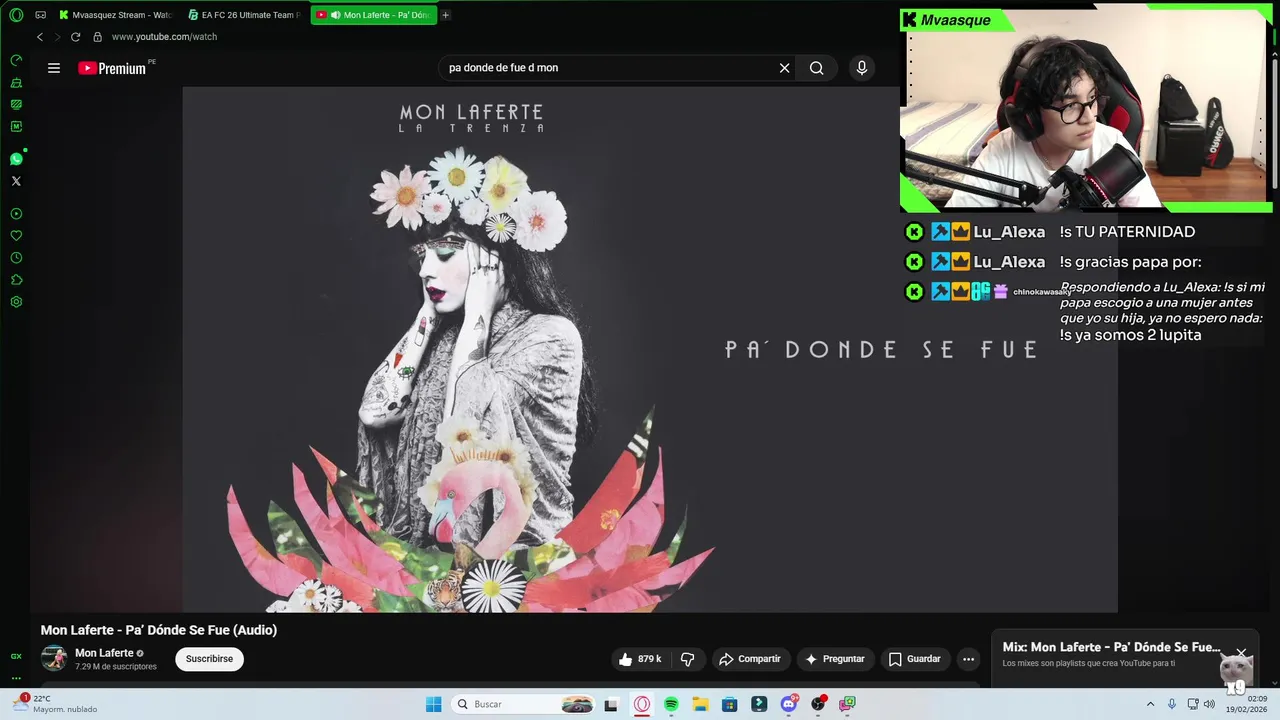The image size is (1280, 720).
Task: Open extensions cube icon in sidebar
Action: (16, 280)
